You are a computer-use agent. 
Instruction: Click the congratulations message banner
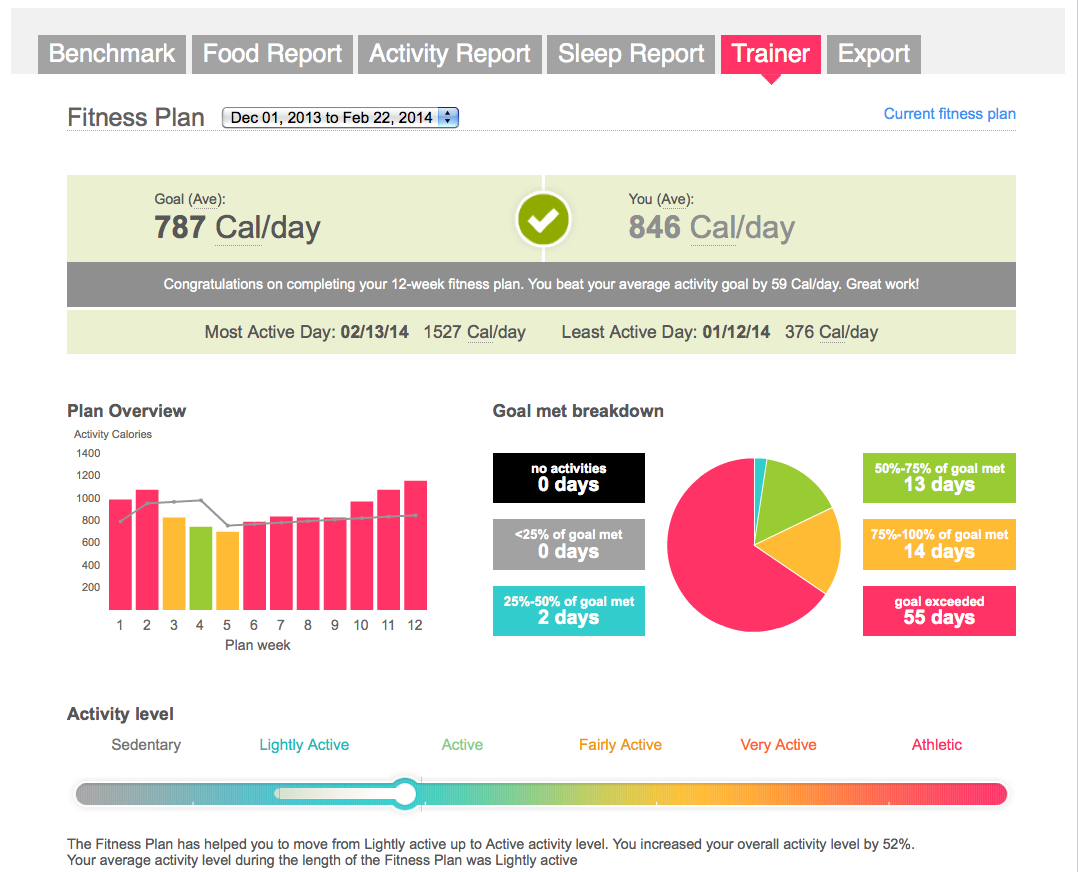click(x=541, y=284)
